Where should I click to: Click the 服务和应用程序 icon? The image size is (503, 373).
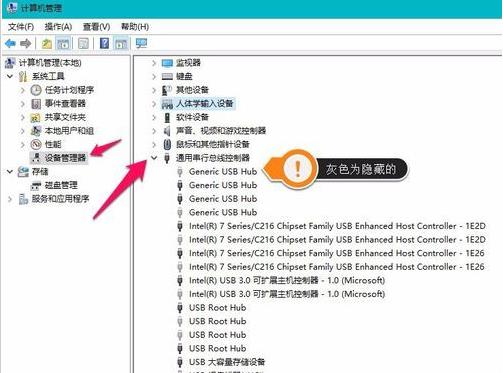(x=23, y=199)
